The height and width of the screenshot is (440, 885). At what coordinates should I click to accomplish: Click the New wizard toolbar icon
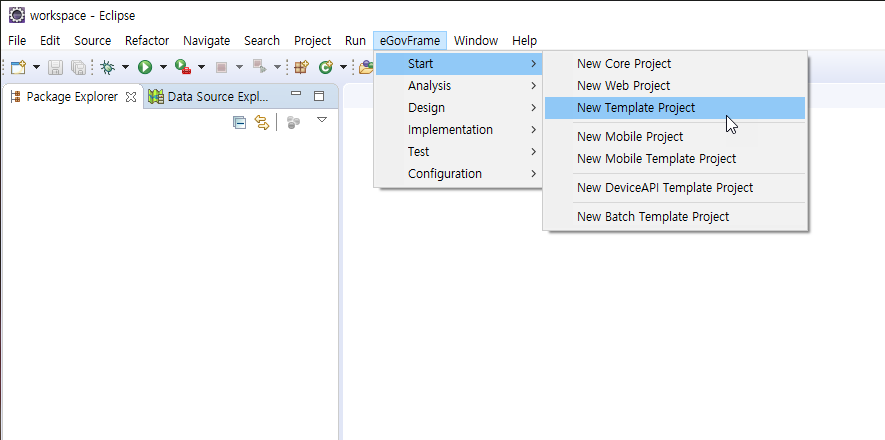[19, 67]
